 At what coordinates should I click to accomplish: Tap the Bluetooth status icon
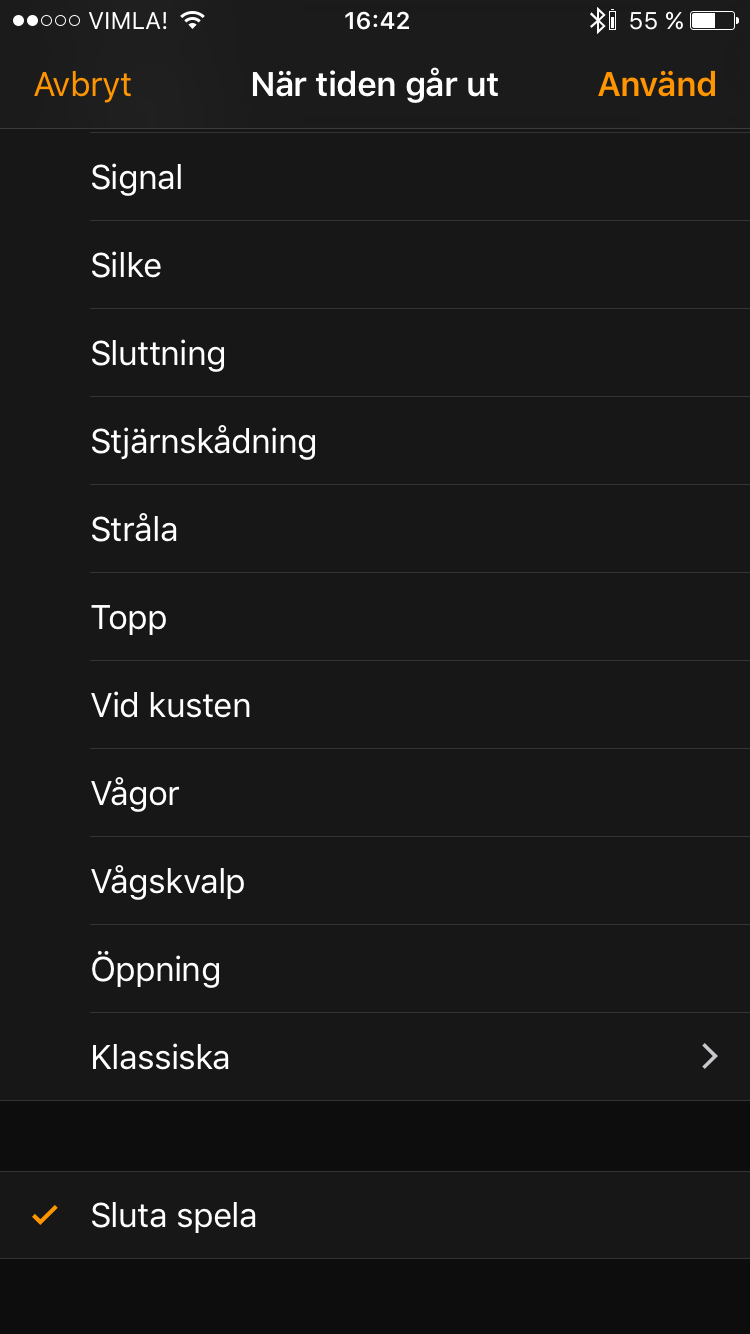tap(598, 21)
